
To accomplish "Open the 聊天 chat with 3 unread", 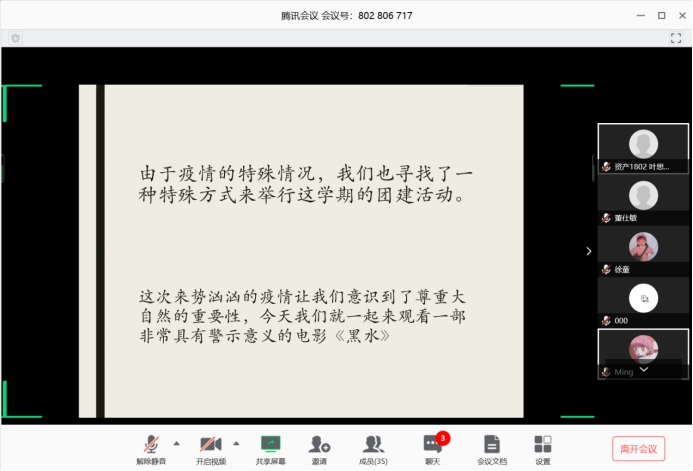I will pyautogui.click(x=433, y=450).
